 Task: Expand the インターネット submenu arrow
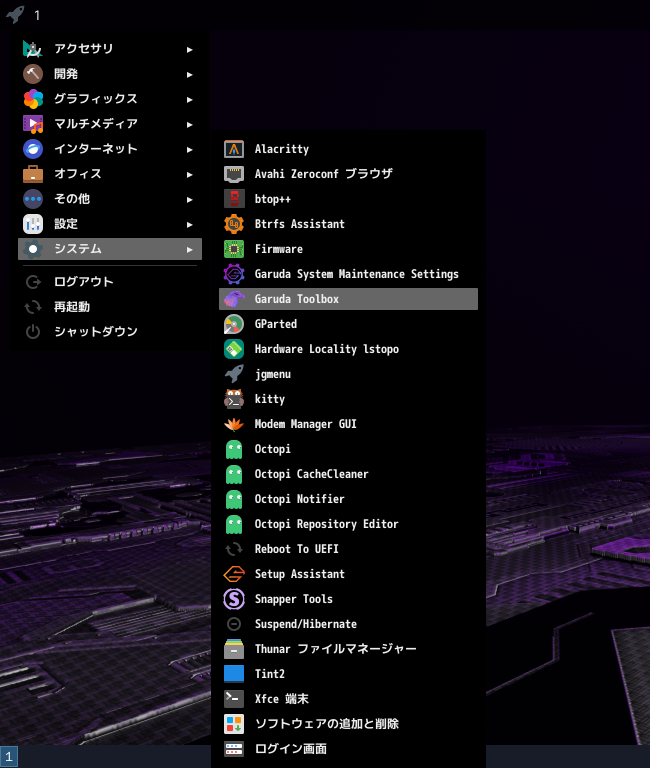[x=190, y=149]
